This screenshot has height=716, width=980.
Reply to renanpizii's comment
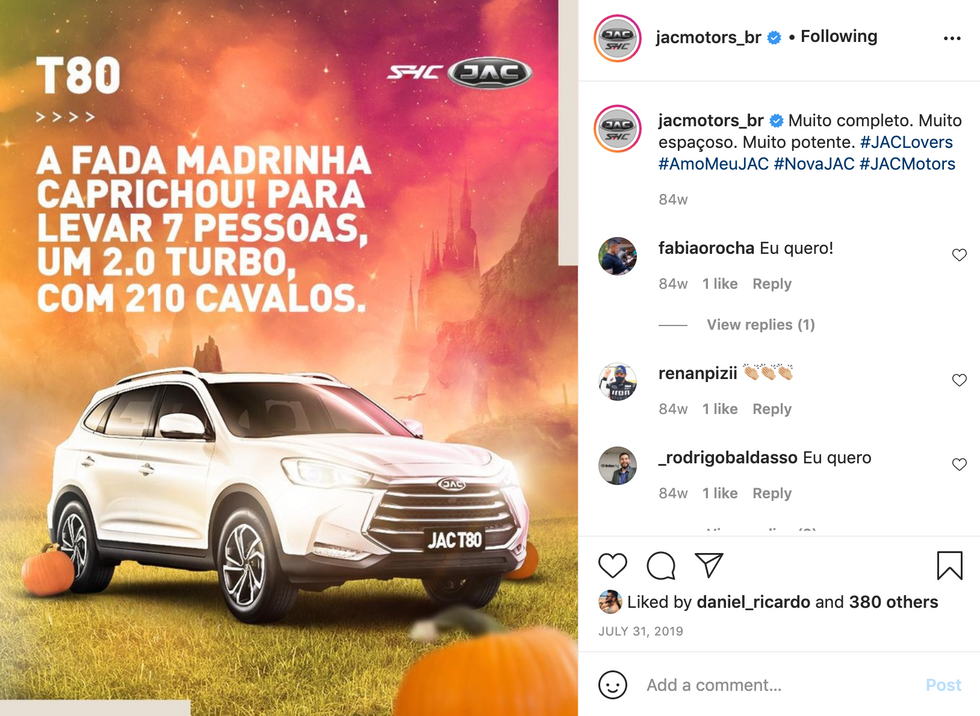[x=772, y=409]
